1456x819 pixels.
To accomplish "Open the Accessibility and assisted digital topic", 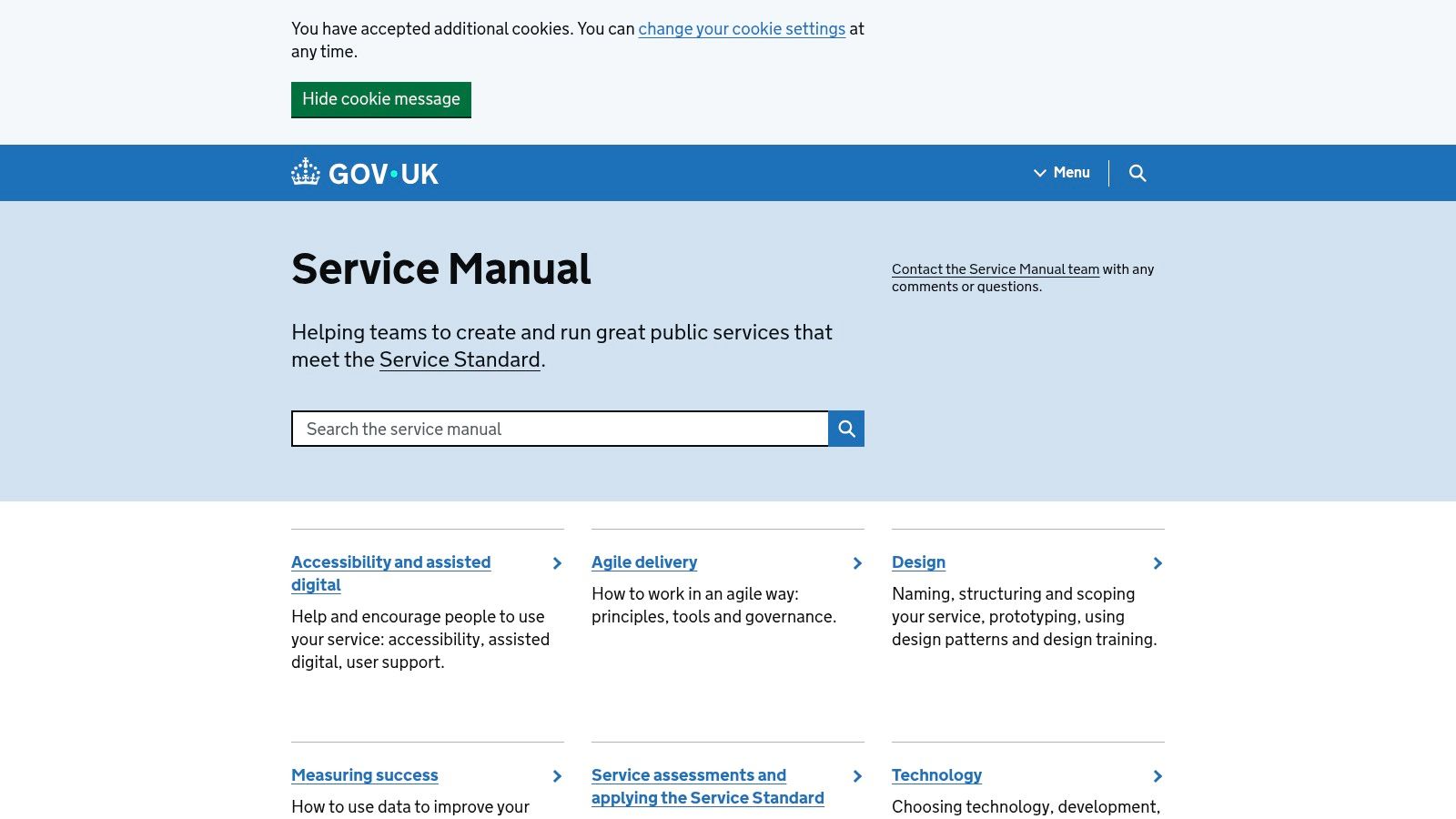I will click(390, 561).
